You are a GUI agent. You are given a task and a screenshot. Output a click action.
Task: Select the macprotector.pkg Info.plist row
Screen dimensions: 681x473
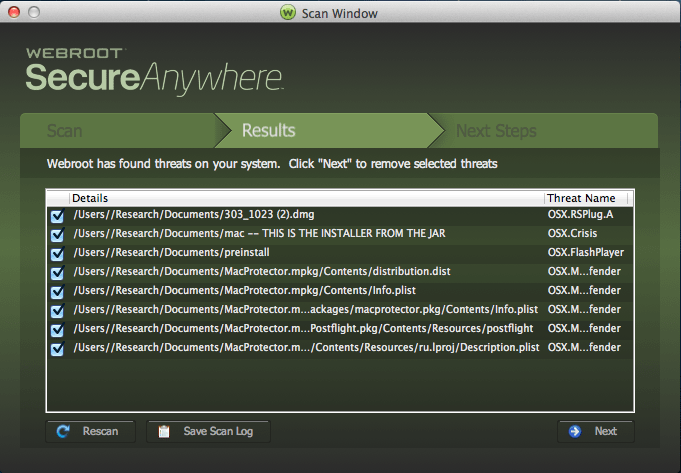pos(340,310)
